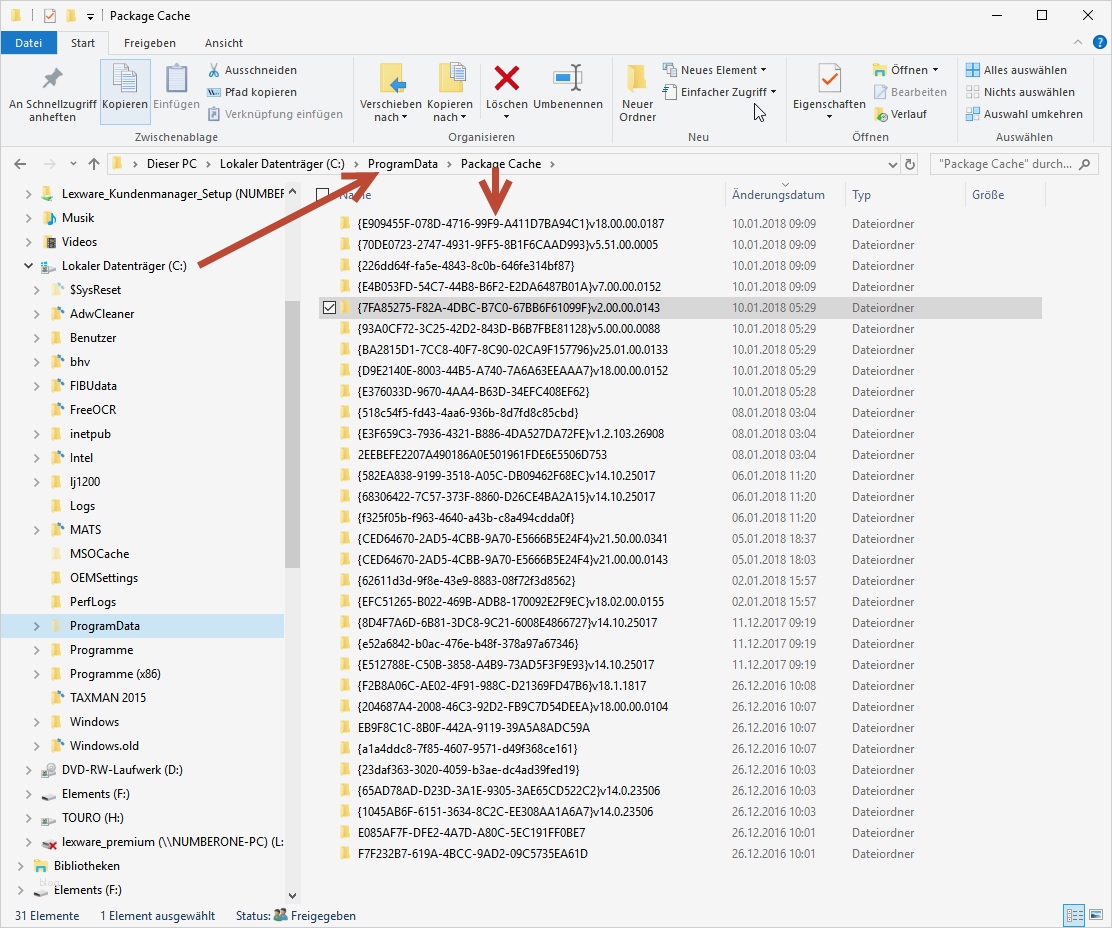Select folder F7F232B7-619A-4BCC-9AD2-09C5735EA61D
The image size is (1112, 928).
pos(472,854)
